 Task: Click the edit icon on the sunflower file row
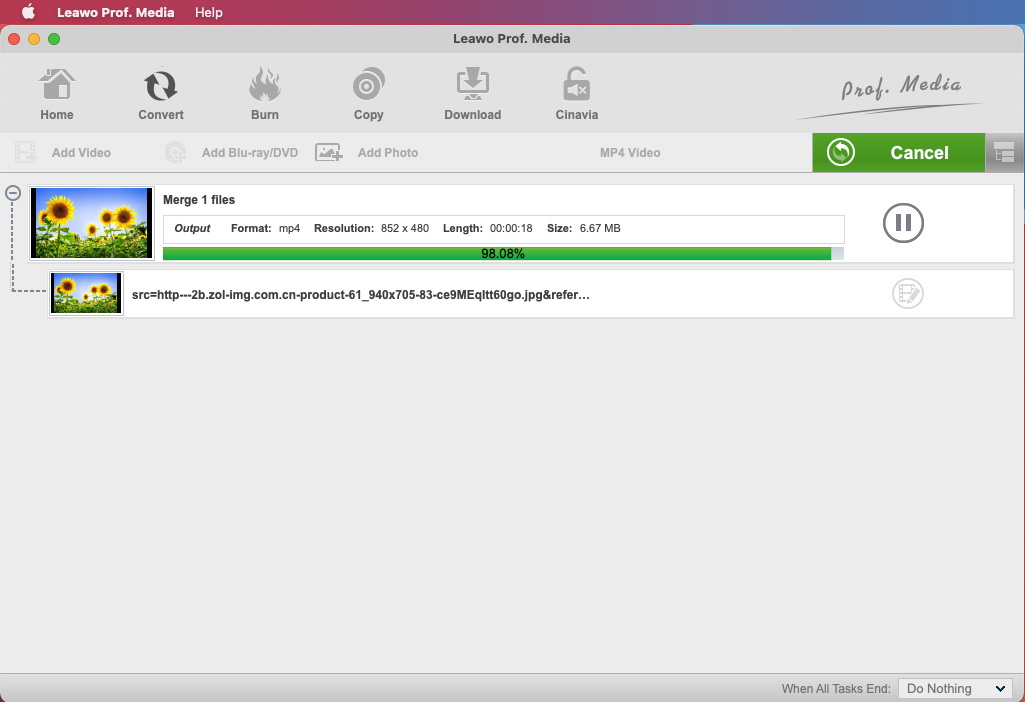pyautogui.click(x=907, y=293)
